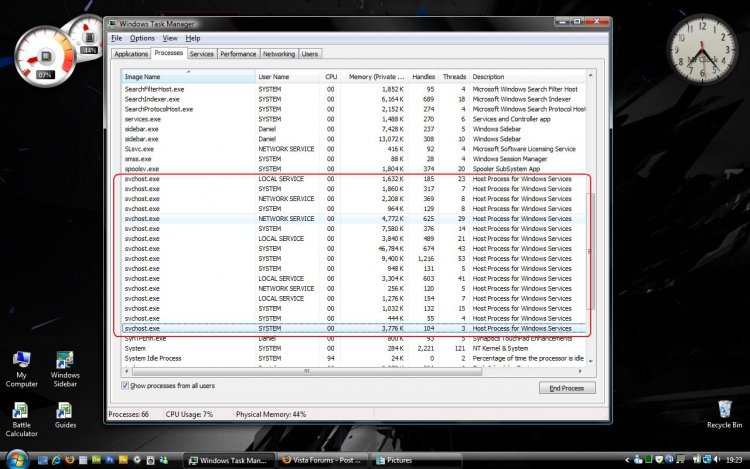
Task: Click the process list scroll-down arrow
Action: pos(591,361)
